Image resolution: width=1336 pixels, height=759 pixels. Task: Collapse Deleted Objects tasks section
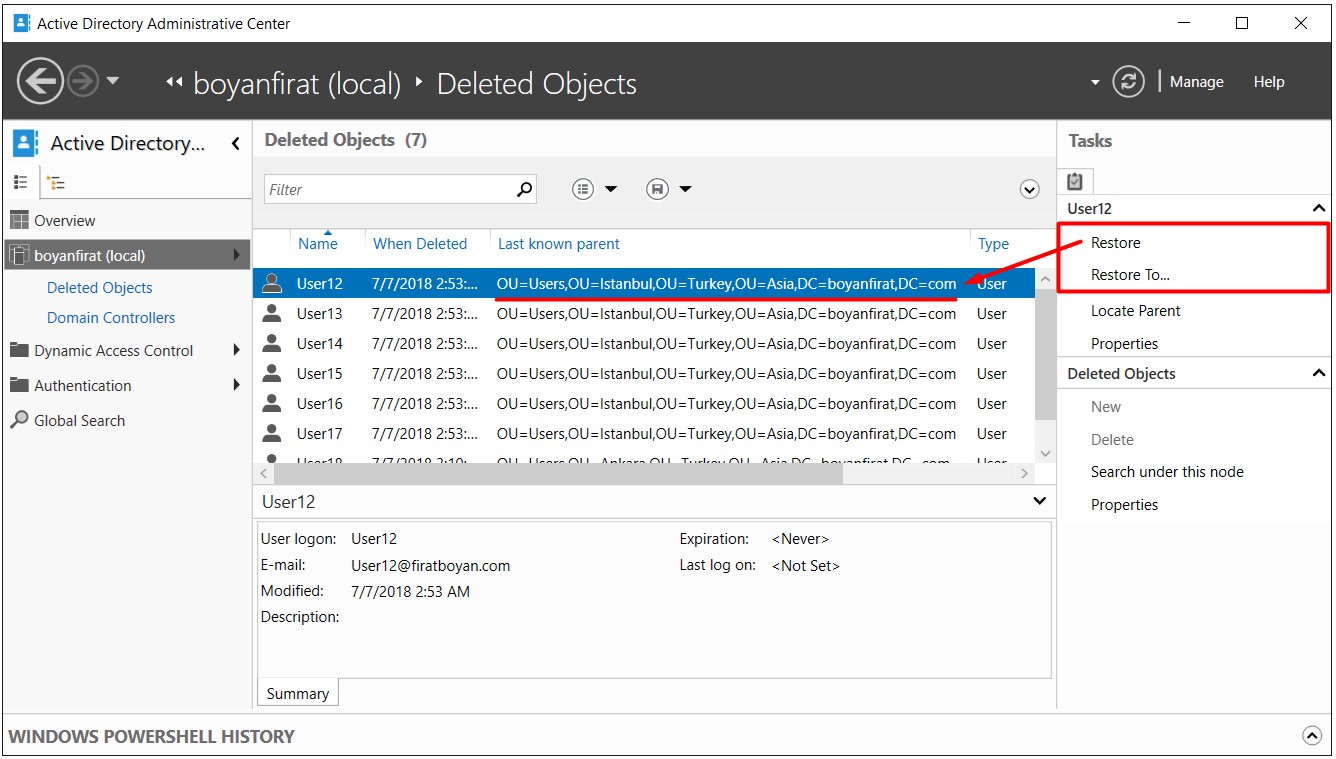pos(1319,373)
